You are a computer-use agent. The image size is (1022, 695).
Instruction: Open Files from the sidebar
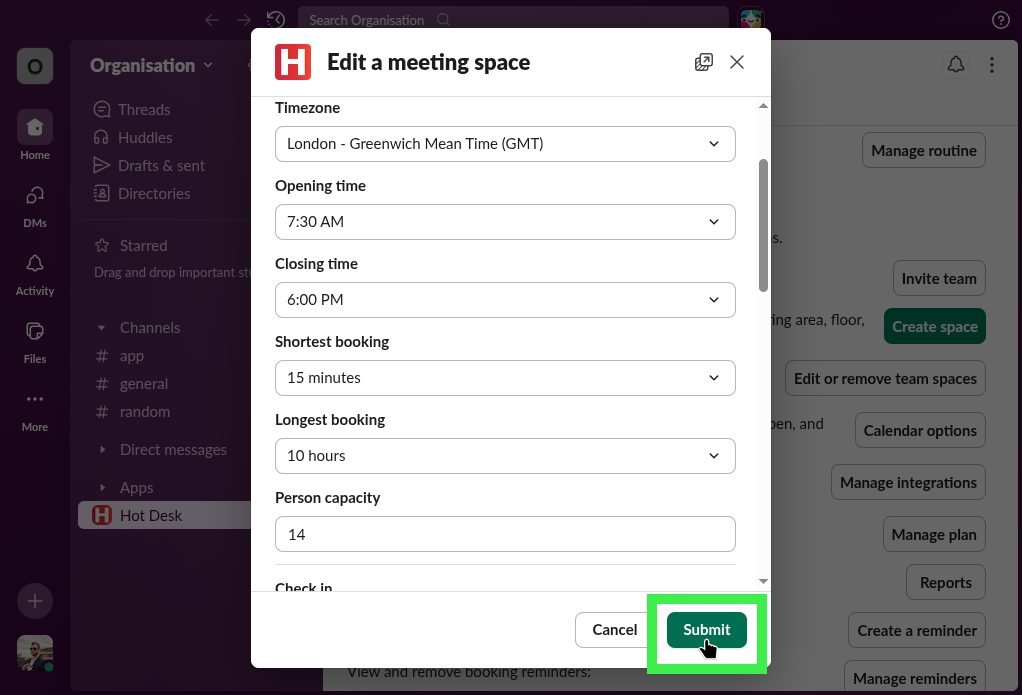tap(34, 340)
